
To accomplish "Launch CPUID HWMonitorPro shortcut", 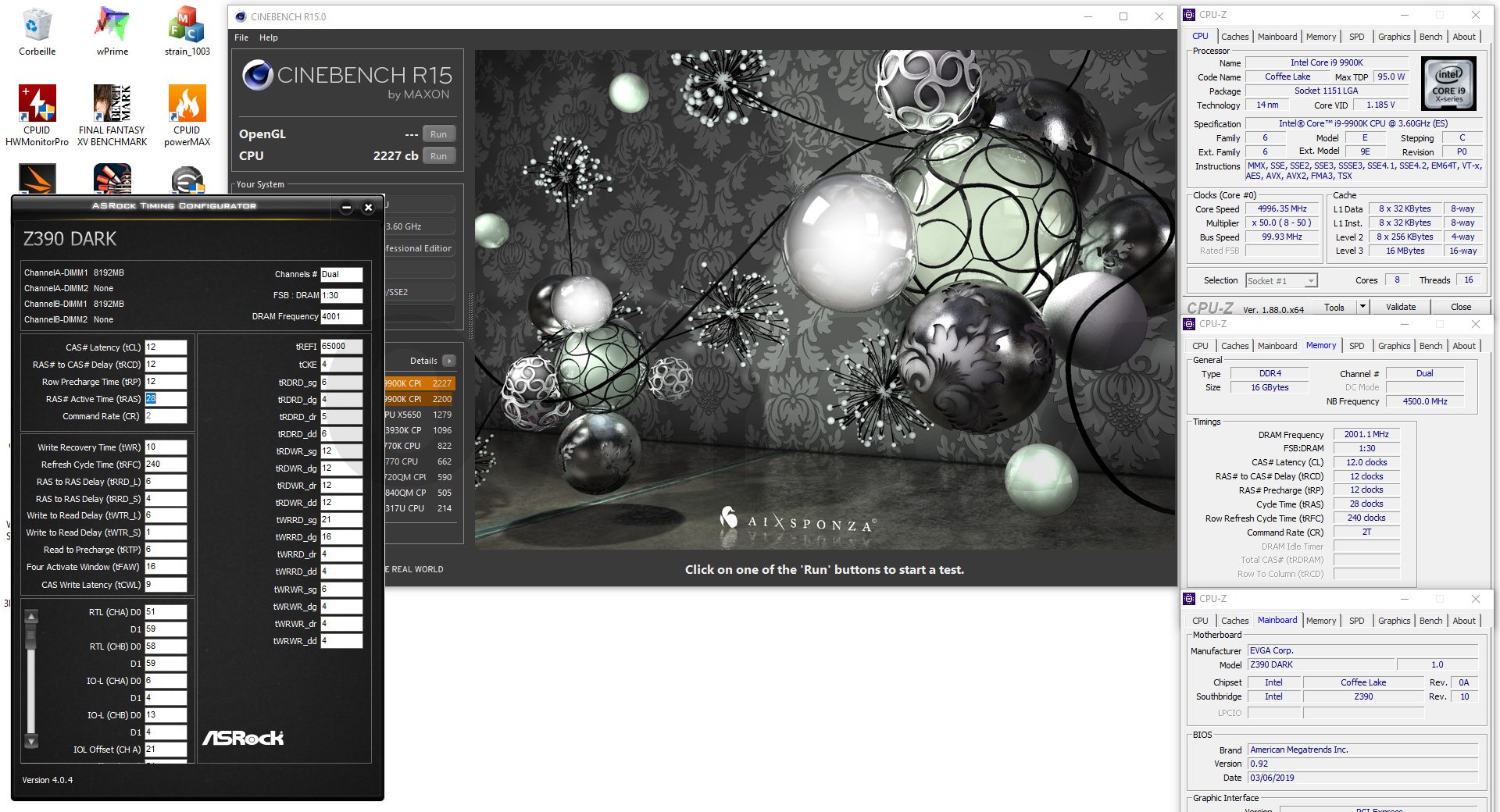I will point(37,116).
